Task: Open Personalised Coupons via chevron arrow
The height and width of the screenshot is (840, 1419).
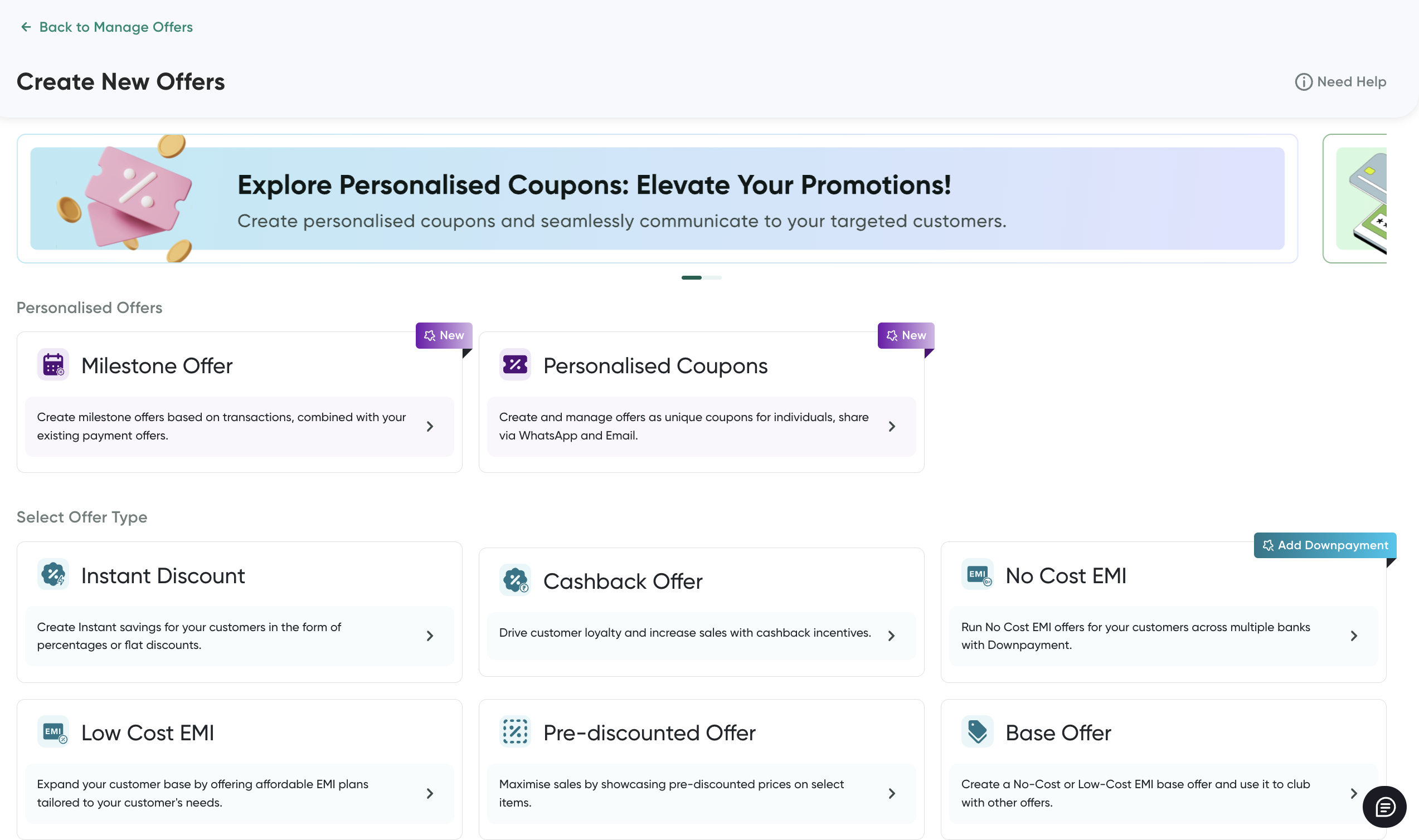Action: (x=892, y=427)
